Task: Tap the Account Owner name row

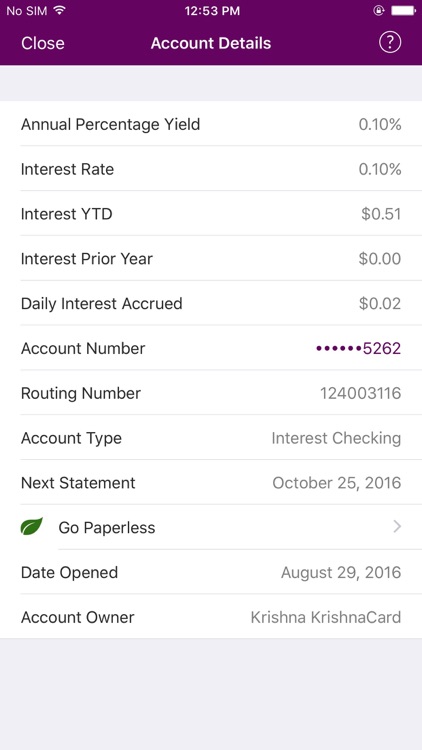Action: point(211,617)
